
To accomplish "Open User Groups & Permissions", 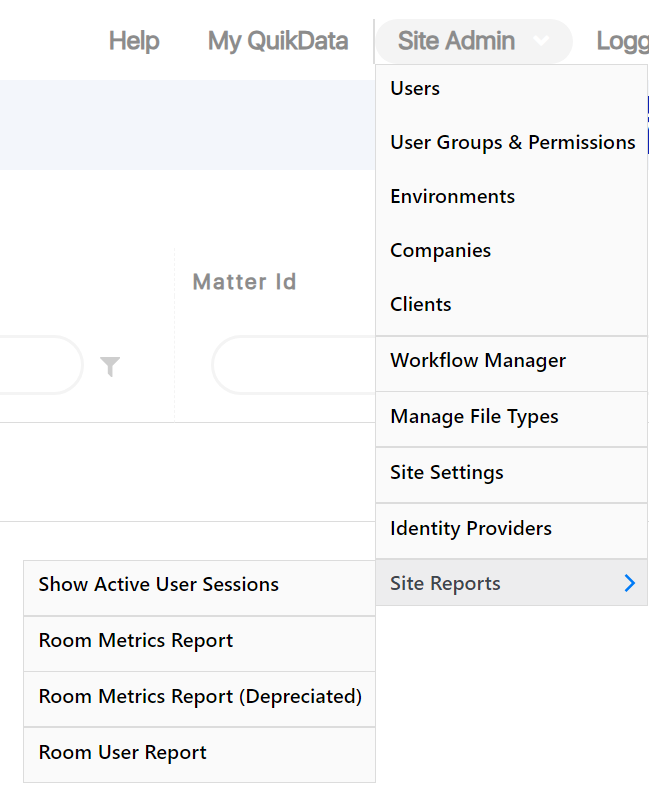I will point(511,142).
